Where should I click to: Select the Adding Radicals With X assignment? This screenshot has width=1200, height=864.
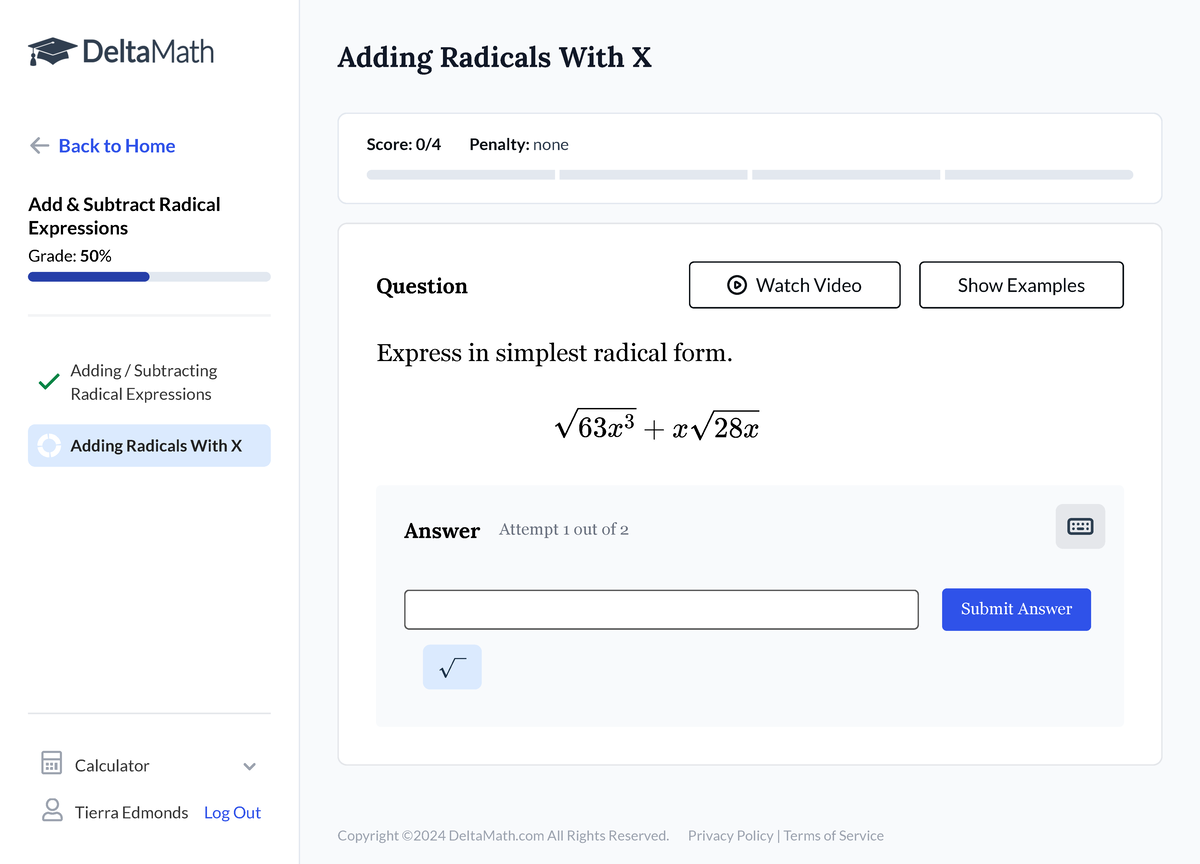(149, 445)
